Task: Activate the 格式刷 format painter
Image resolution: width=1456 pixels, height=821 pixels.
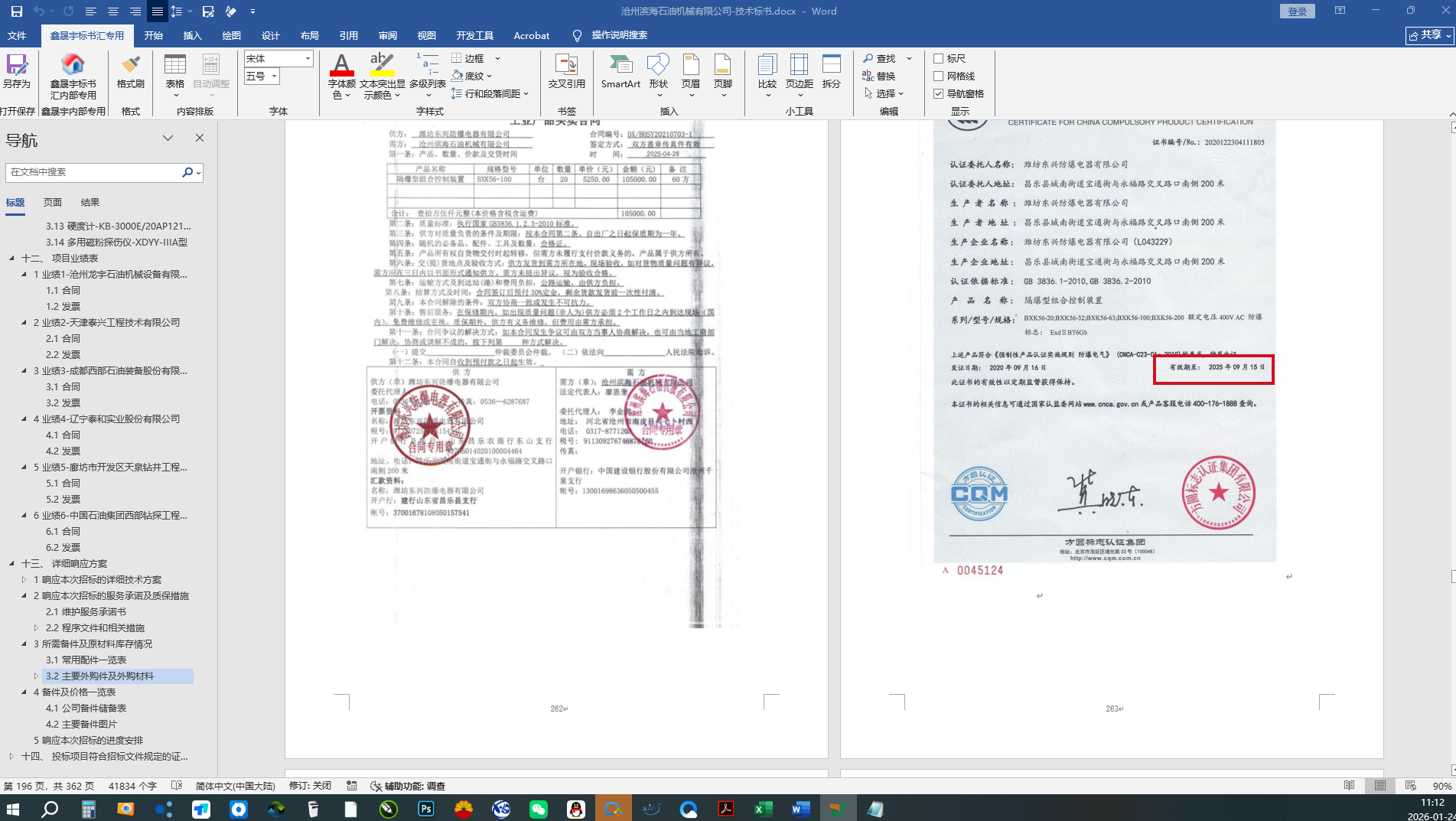Action: pyautogui.click(x=131, y=72)
